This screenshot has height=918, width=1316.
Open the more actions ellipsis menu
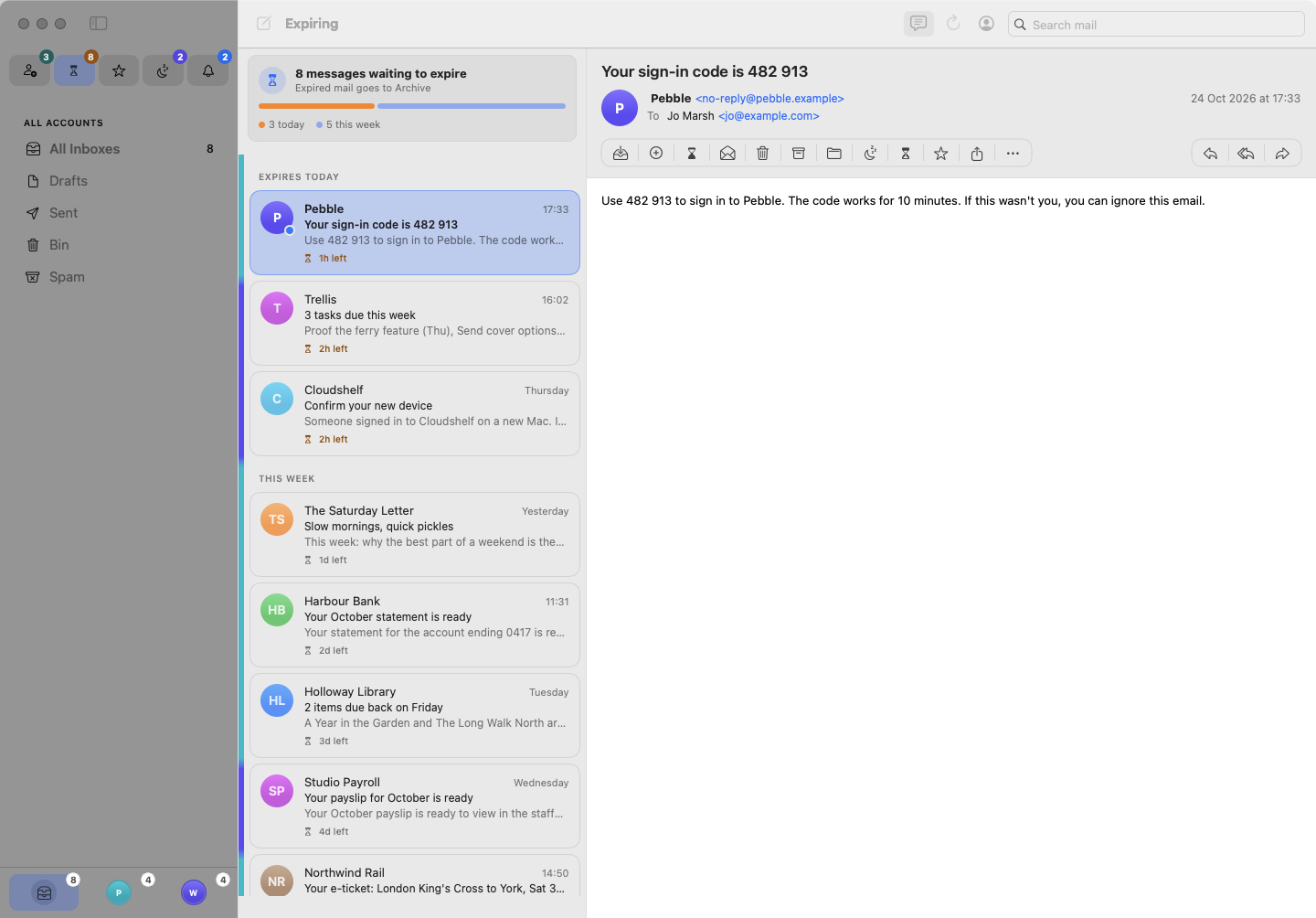1013,154
